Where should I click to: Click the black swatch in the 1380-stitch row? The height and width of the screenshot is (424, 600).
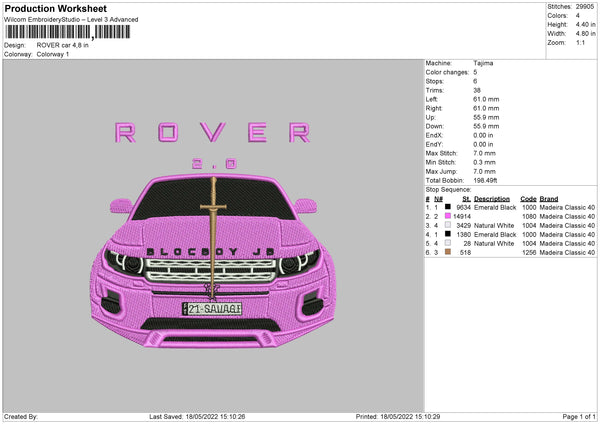(448, 234)
